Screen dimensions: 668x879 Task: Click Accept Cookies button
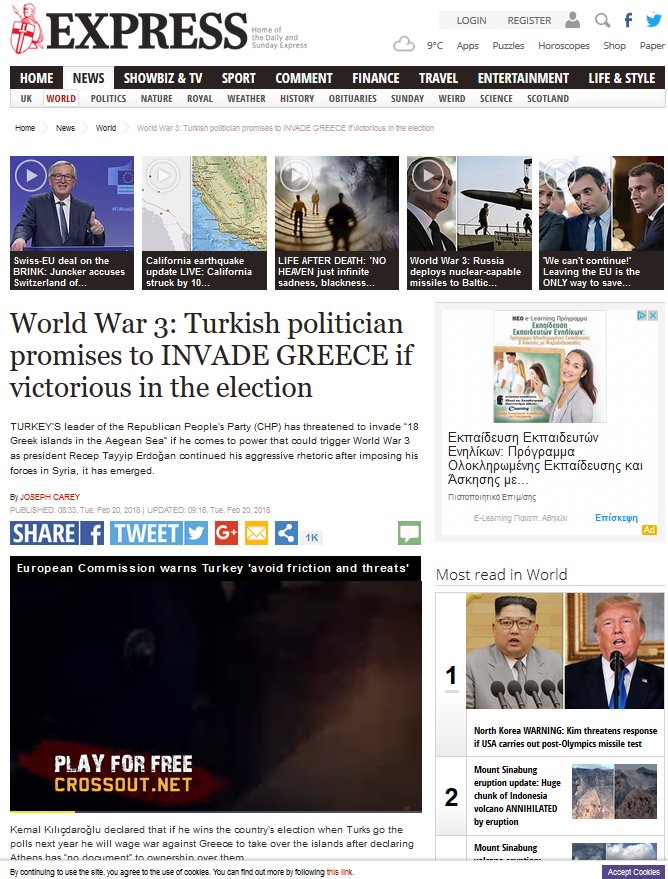point(633,872)
